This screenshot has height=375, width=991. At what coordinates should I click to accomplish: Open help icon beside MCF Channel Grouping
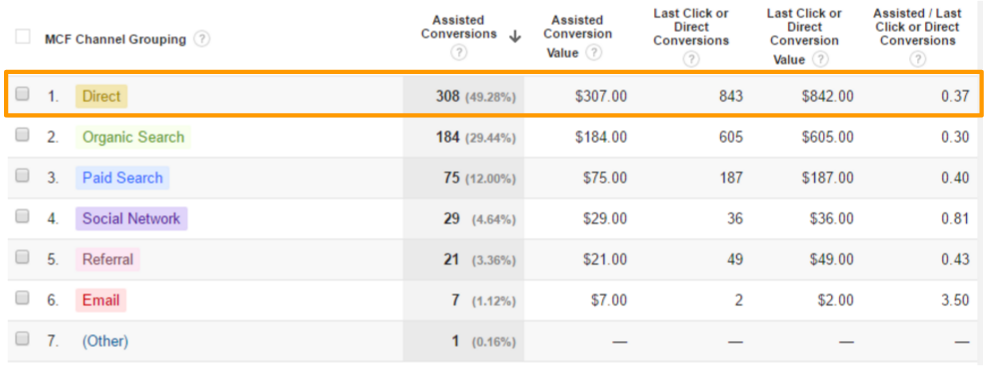202,39
